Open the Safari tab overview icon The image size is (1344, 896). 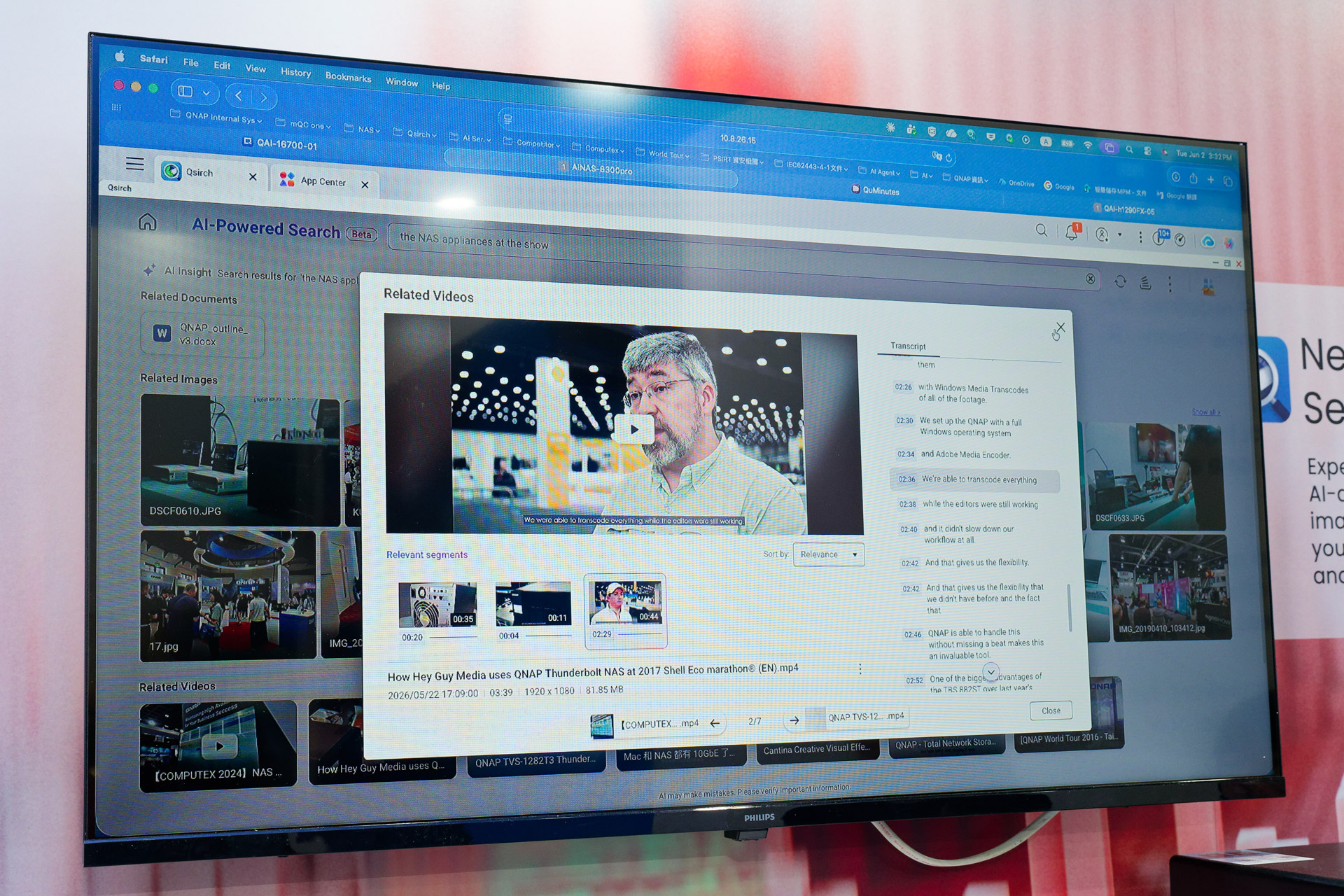[x=1228, y=181]
